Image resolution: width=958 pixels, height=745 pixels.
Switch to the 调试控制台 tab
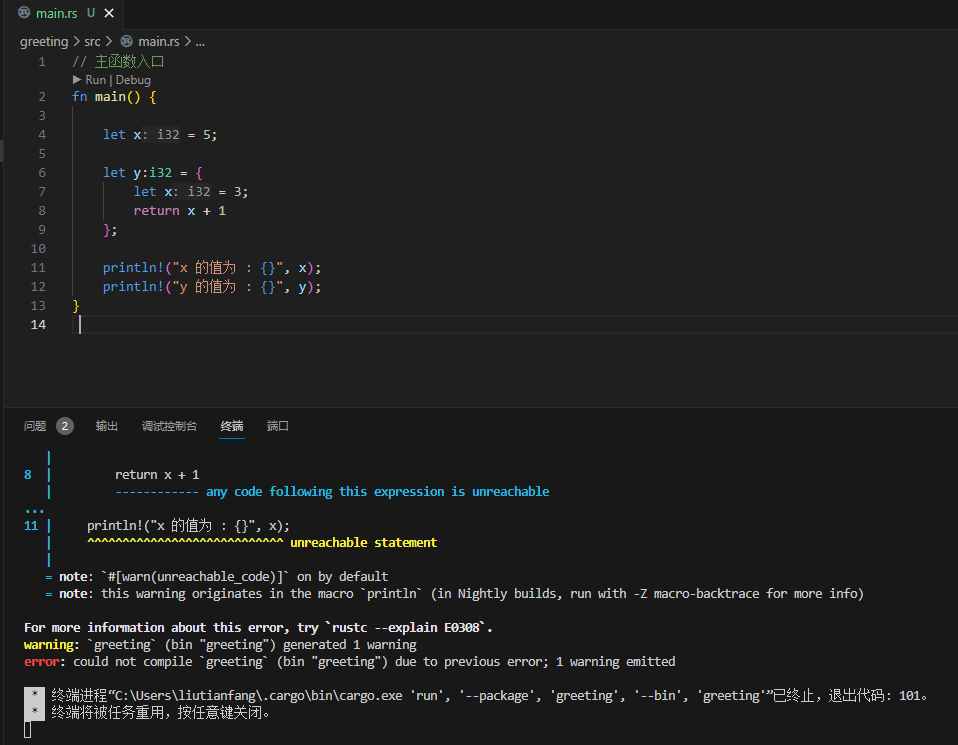(169, 426)
